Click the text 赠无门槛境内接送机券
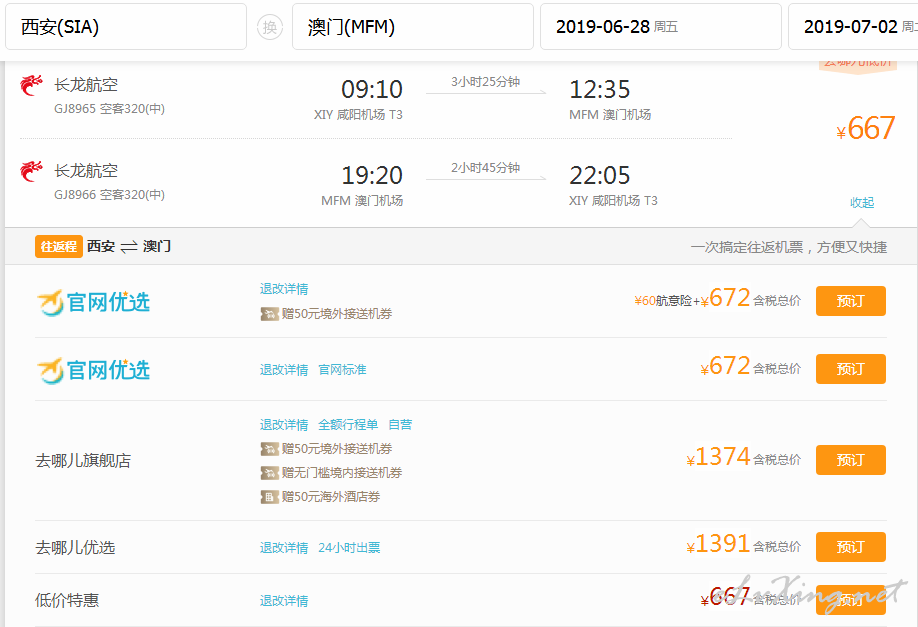The width and height of the screenshot is (918, 627). click(342, 473)
